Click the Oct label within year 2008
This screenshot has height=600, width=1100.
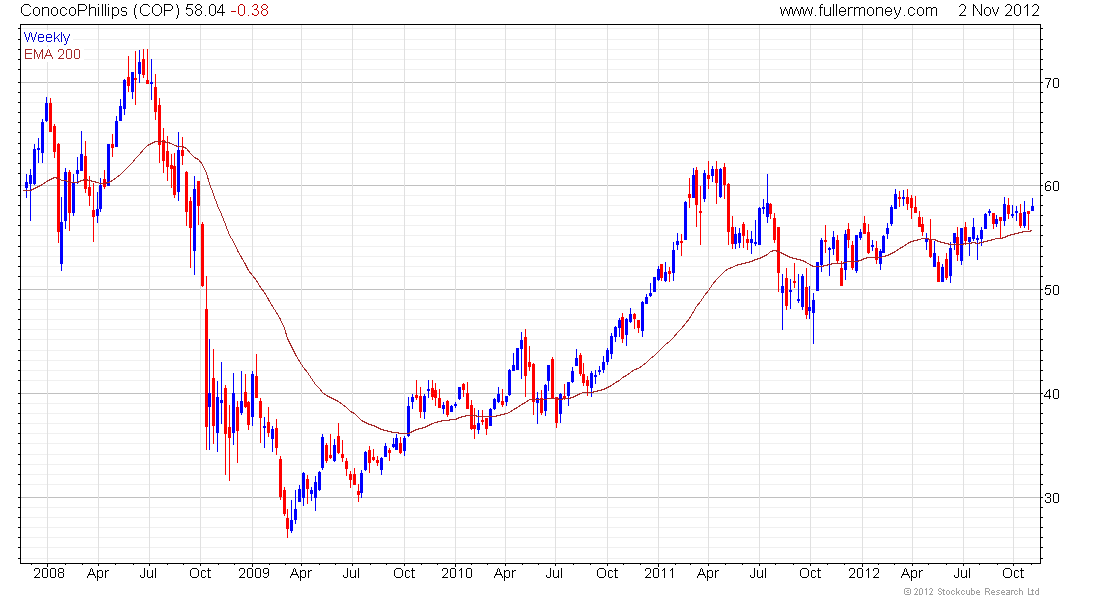pyautogui.click(x=200, y=573)
